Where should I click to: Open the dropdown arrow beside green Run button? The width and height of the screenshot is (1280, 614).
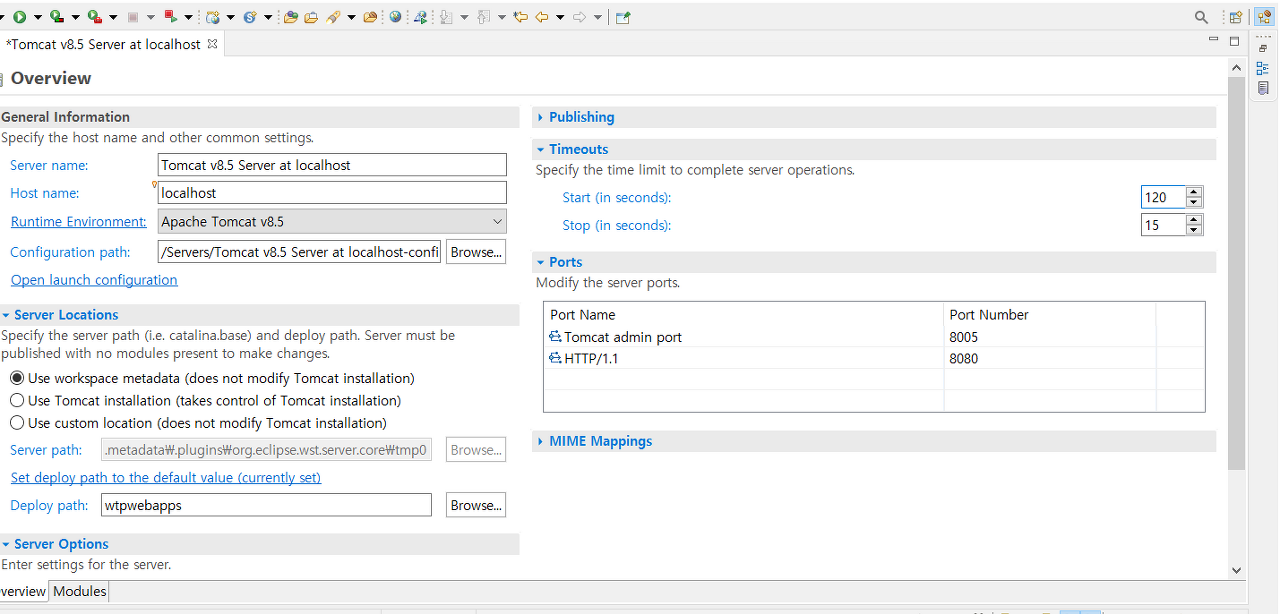coord(37,17)
